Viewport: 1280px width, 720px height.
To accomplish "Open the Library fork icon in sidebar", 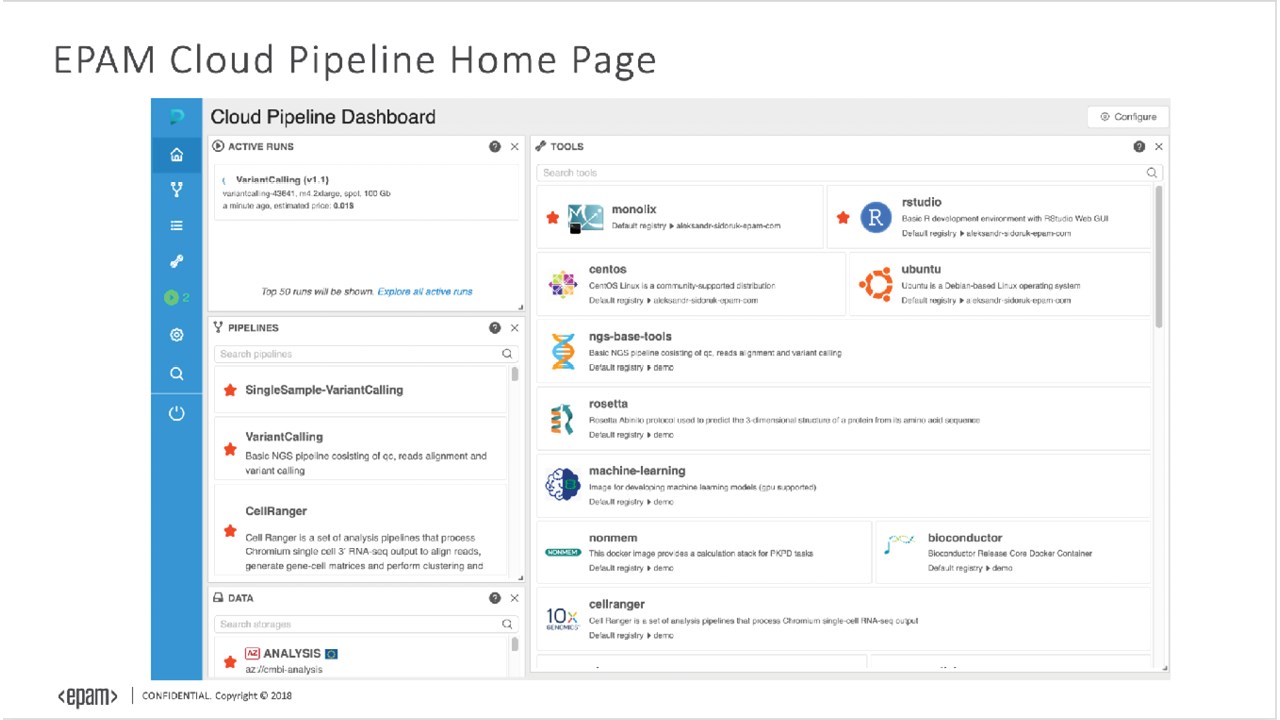I will 177,190.
